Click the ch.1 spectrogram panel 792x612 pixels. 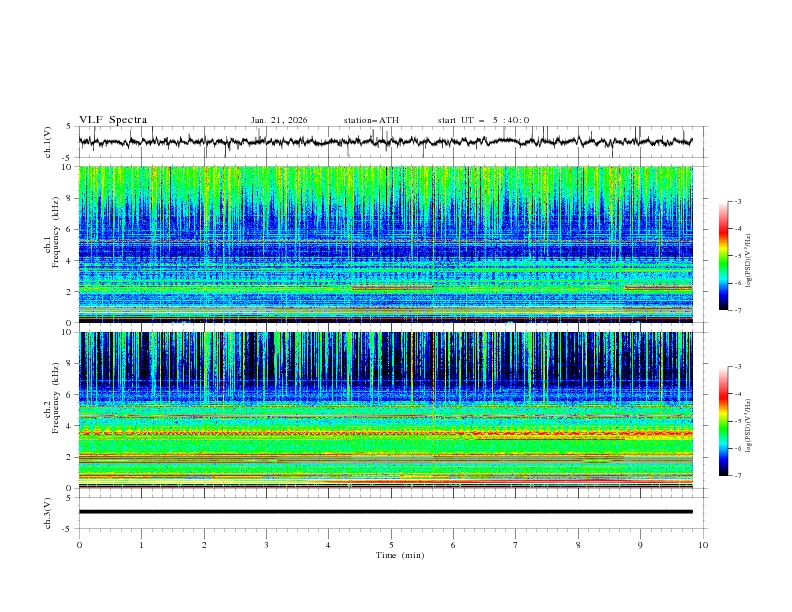386,244
